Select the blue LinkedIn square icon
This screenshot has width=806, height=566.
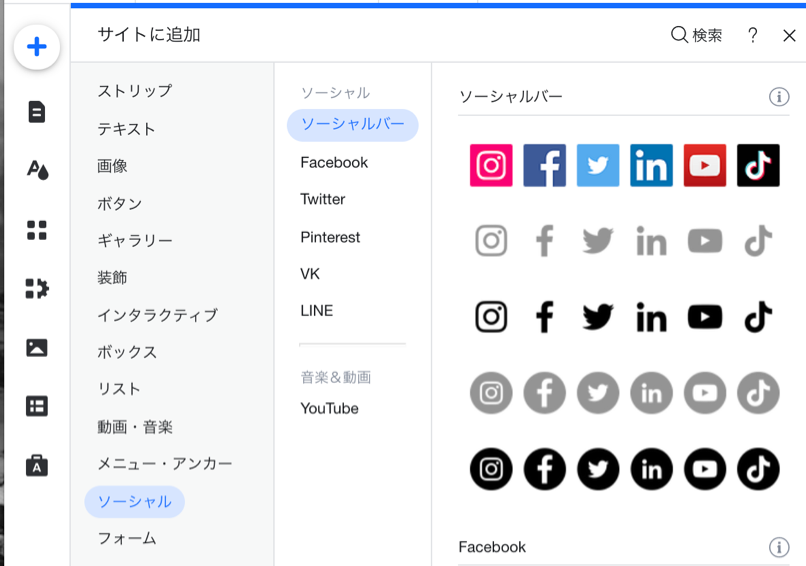pos(651,166)
